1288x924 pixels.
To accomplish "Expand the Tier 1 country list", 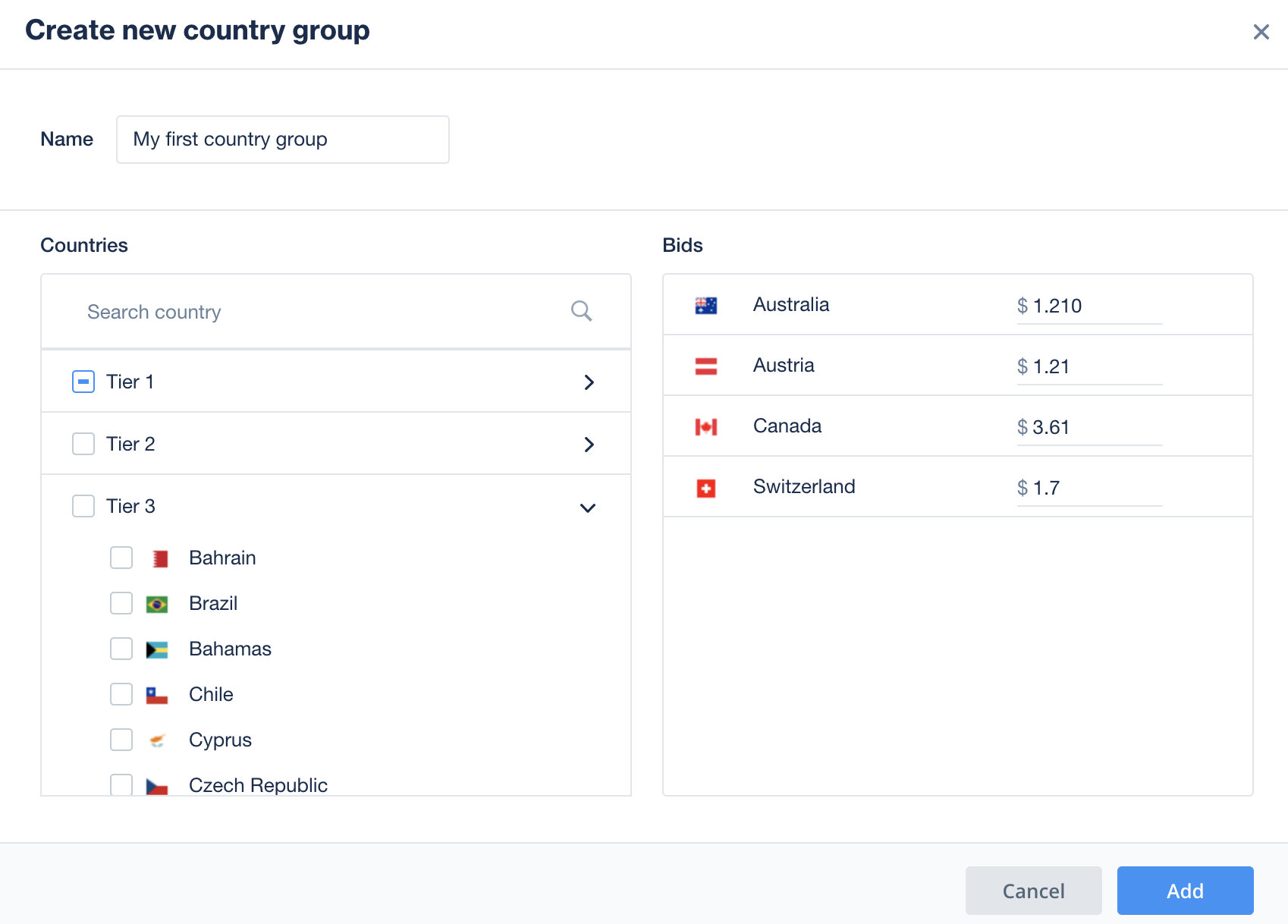I will tap(589, 382).
